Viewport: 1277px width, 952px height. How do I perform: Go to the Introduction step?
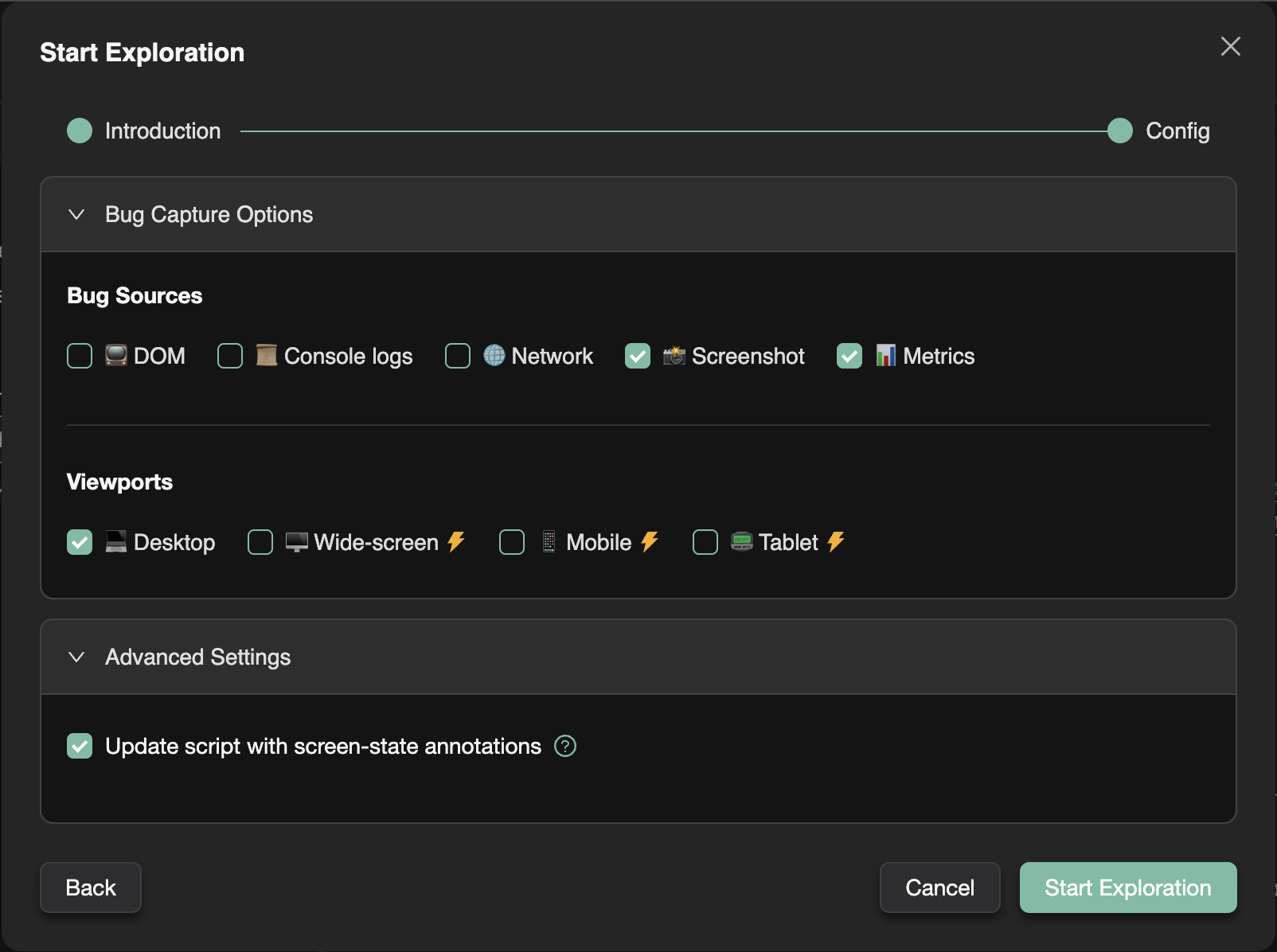[x=80, y=131]
